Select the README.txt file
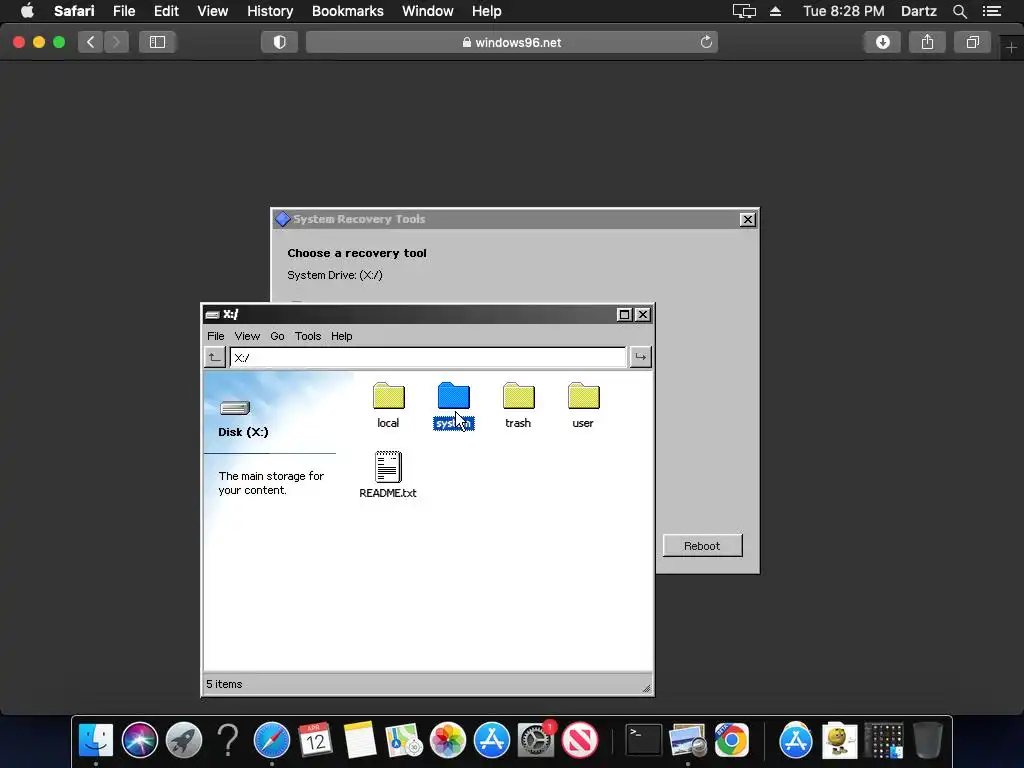The image size is (1024, 768). coord(388,475)
